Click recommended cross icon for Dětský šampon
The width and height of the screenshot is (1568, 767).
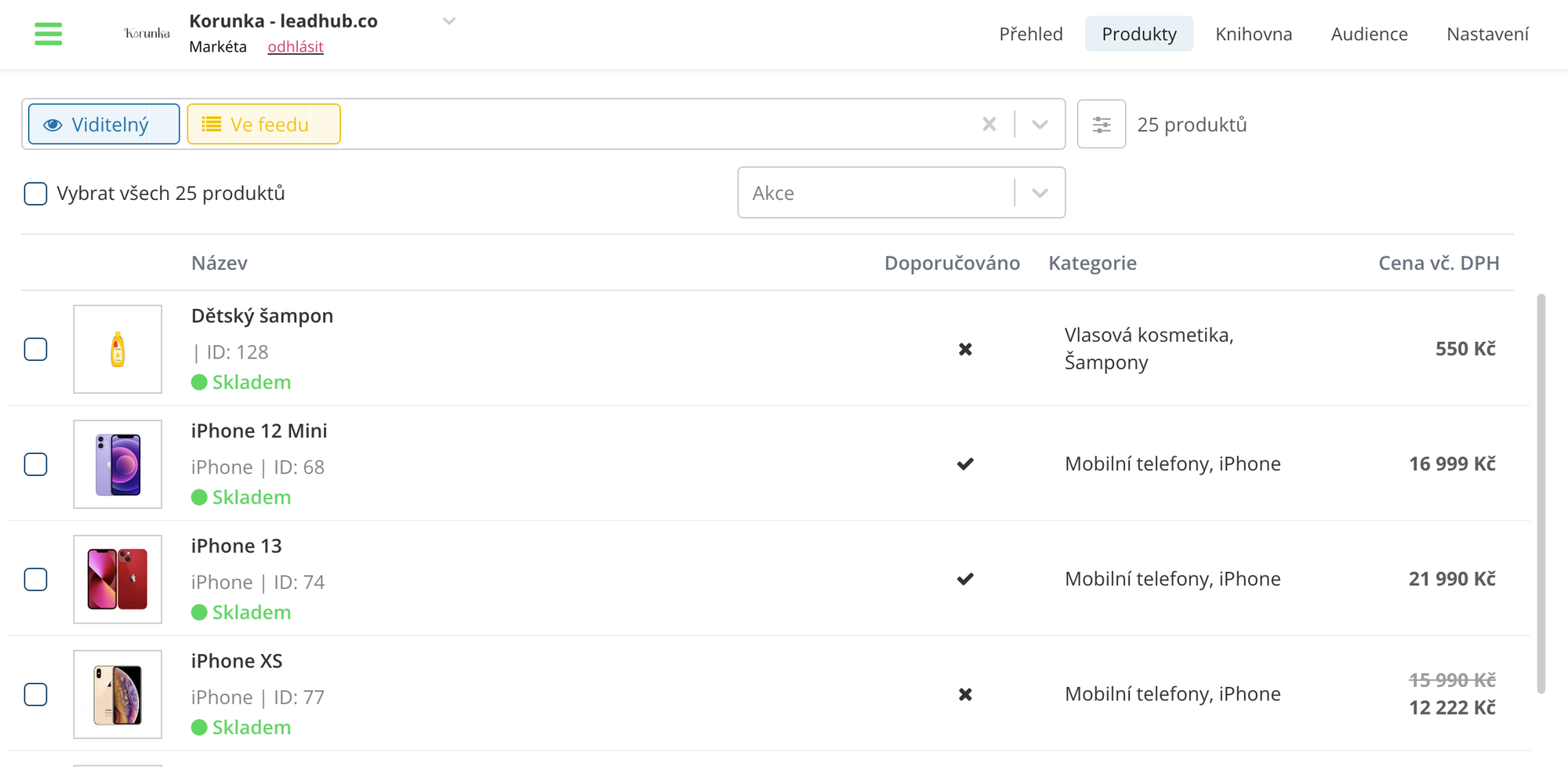[x=965, y=349]
